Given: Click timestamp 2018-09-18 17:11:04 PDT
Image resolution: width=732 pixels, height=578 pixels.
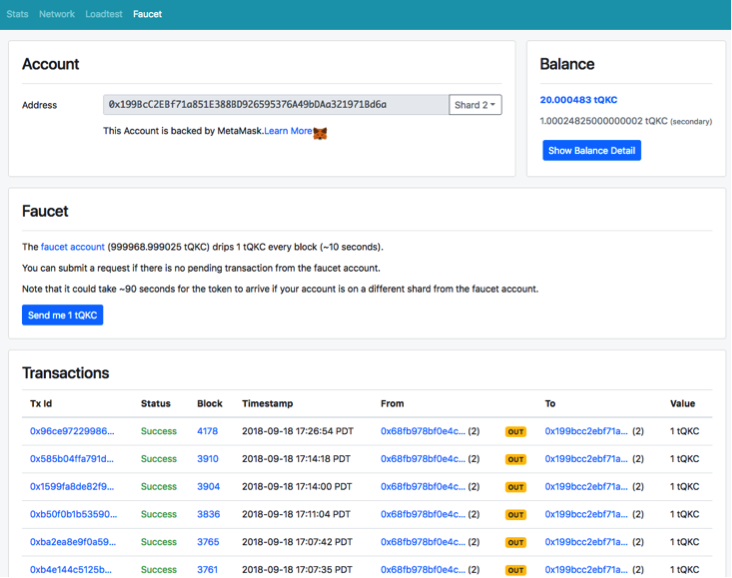Looking at the screenshot, I should [x=296, y=514].
